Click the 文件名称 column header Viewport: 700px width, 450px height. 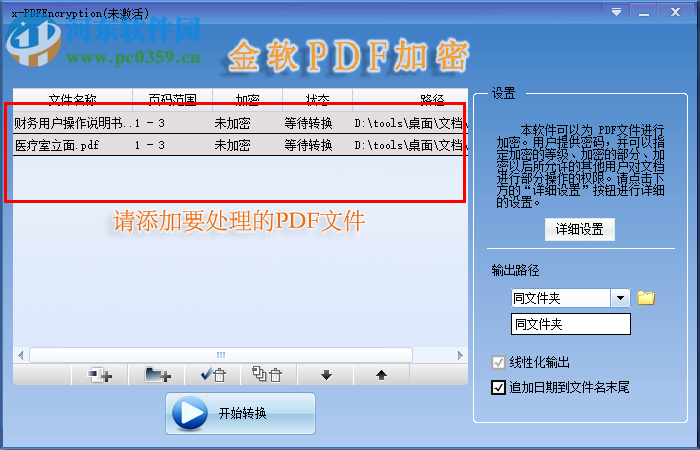[73, 99]
